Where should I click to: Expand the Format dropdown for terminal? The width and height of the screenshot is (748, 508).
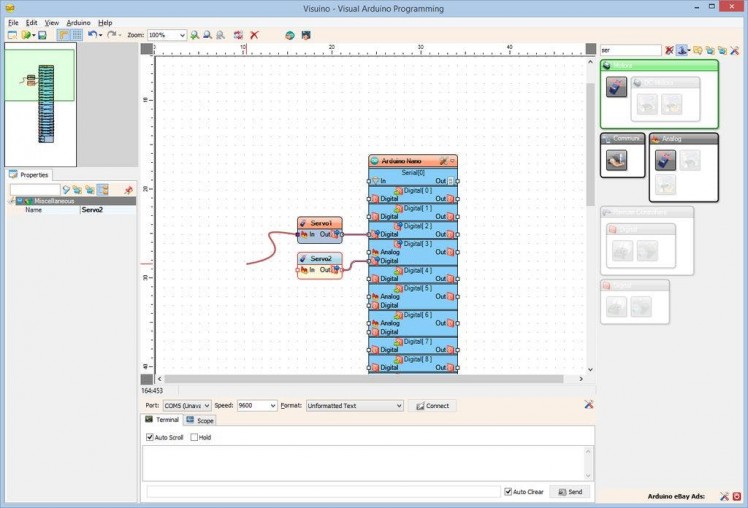click(x=398, y=406)
